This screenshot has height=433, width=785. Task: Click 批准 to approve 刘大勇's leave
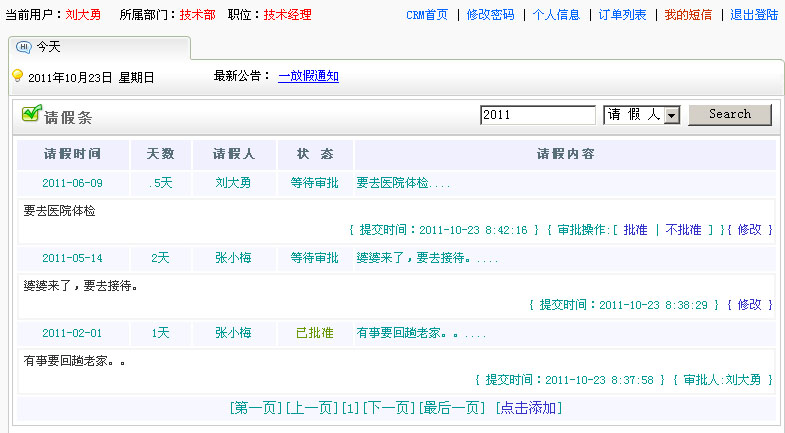click(x=635, y=230)
